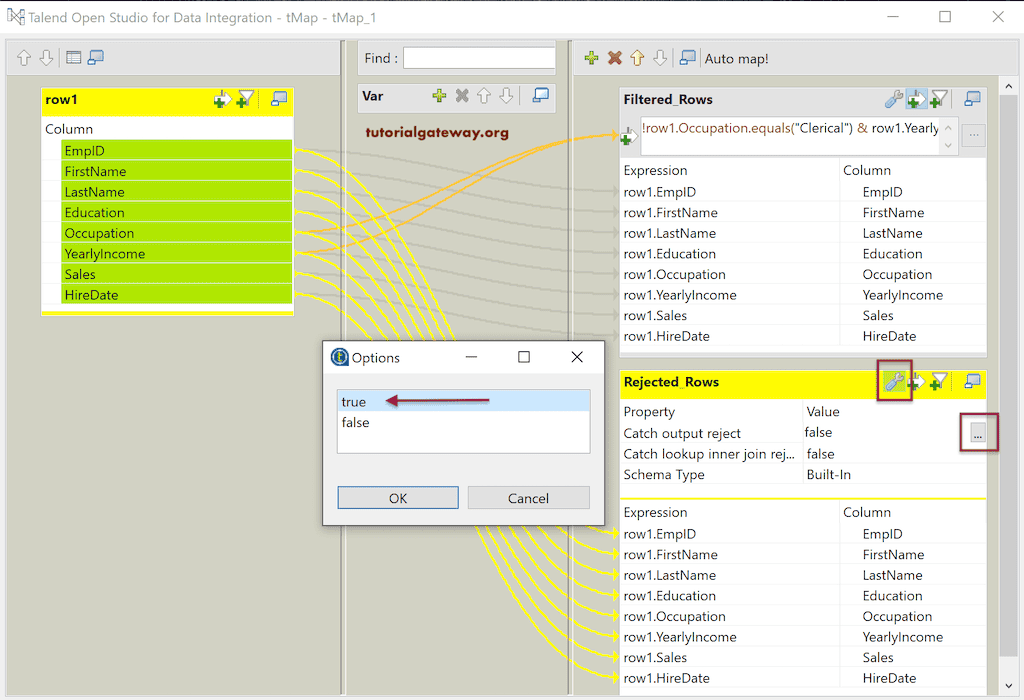Image resolution: width=1024 pixels, height=700 pixels.
Task: Delete selected output using red X icon
Action: [x=612, y=58]
